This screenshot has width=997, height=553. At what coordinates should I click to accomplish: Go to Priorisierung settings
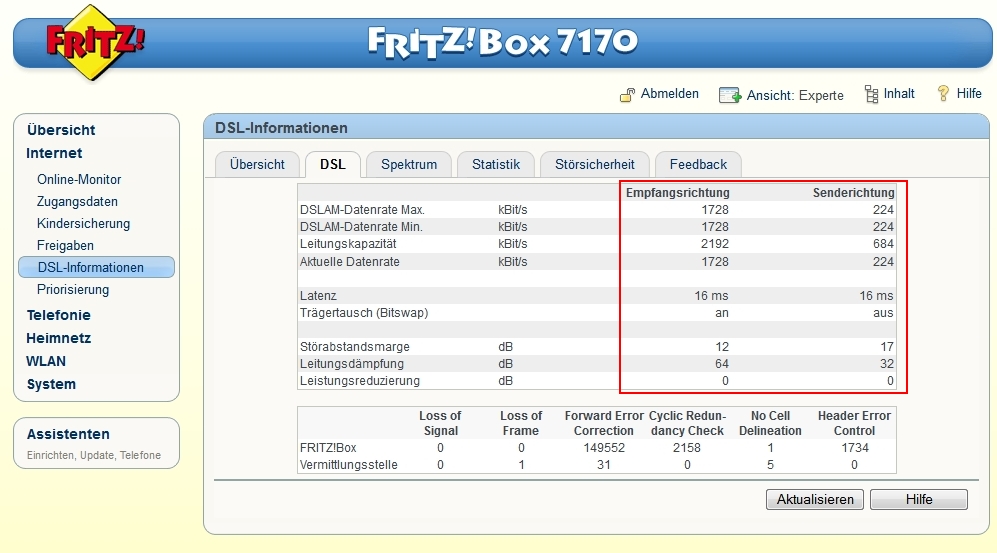click(x=73, y=290)
